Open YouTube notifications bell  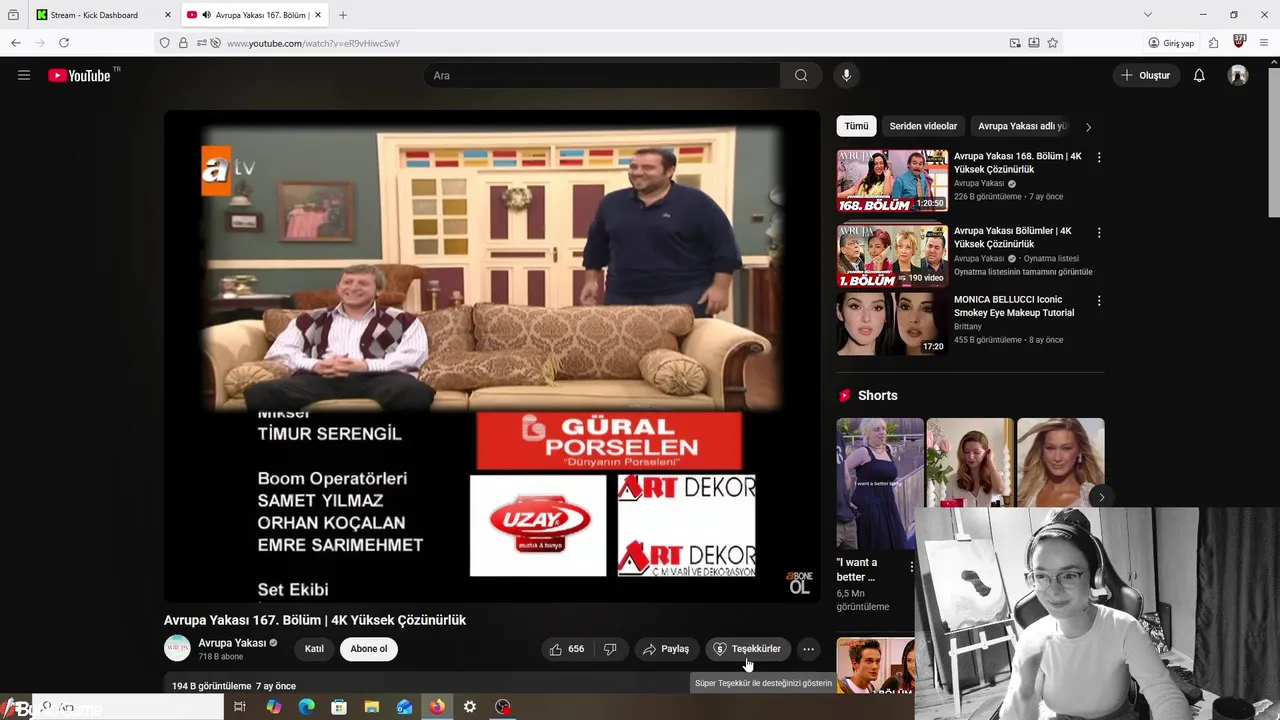[x=1199, y=75]
